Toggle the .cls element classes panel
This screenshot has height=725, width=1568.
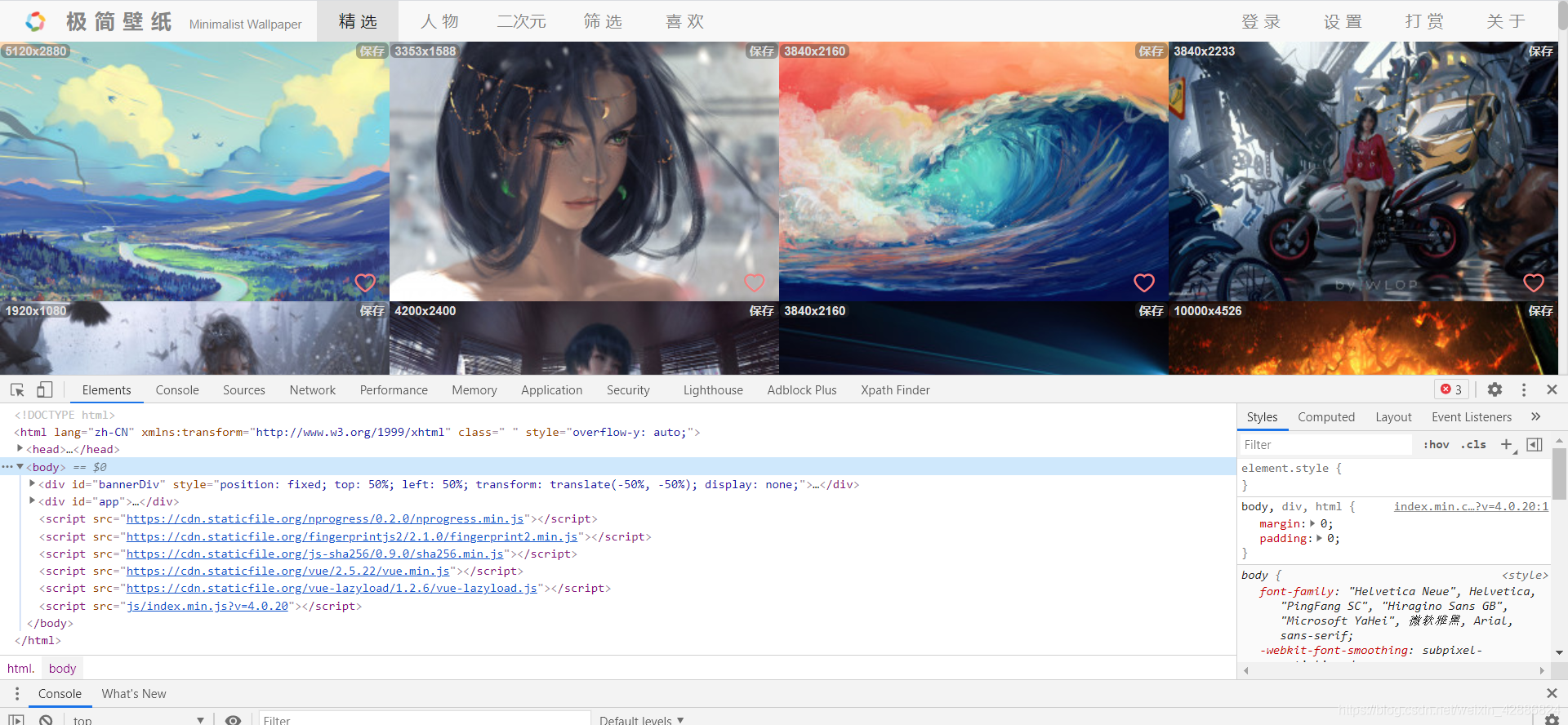(1474, 444)
